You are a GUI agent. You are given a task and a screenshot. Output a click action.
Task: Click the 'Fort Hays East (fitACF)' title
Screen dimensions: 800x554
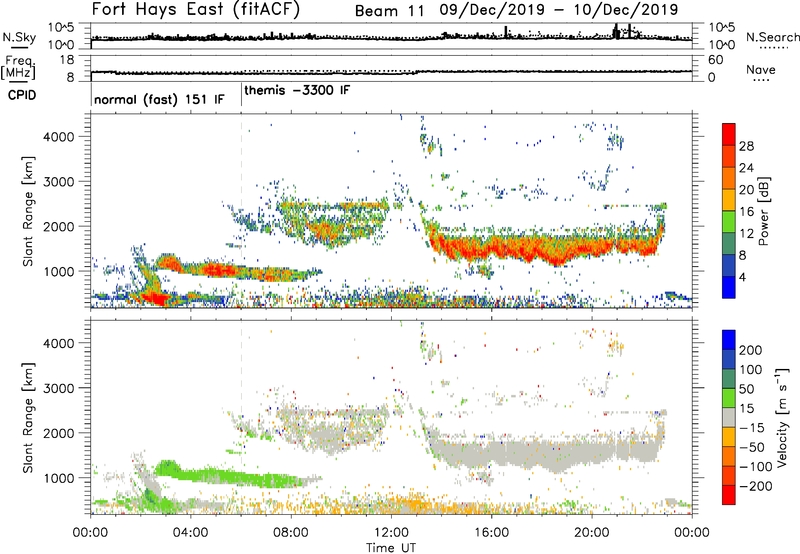pos(196,10)
